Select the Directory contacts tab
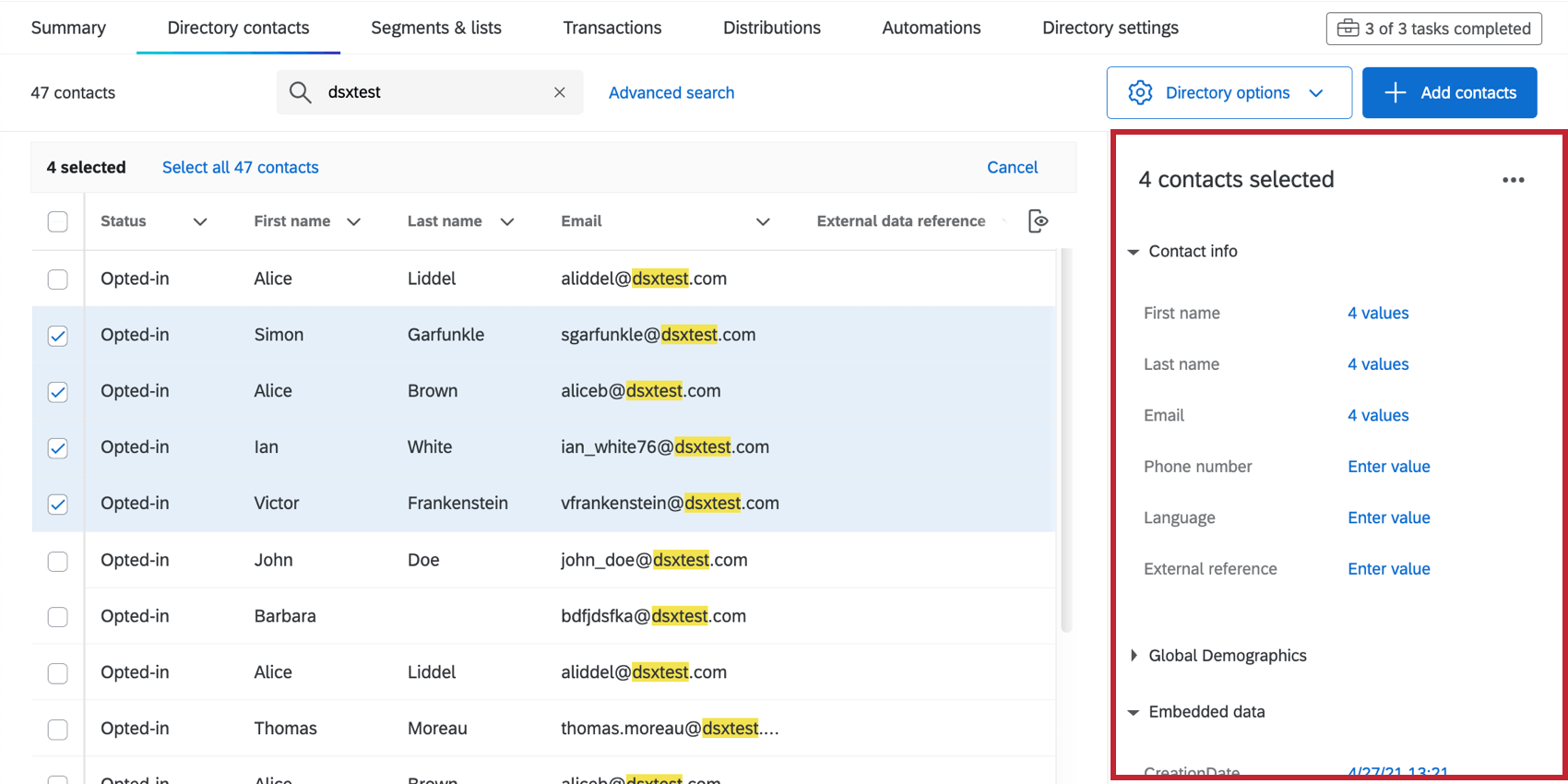 tap(238, 28)
